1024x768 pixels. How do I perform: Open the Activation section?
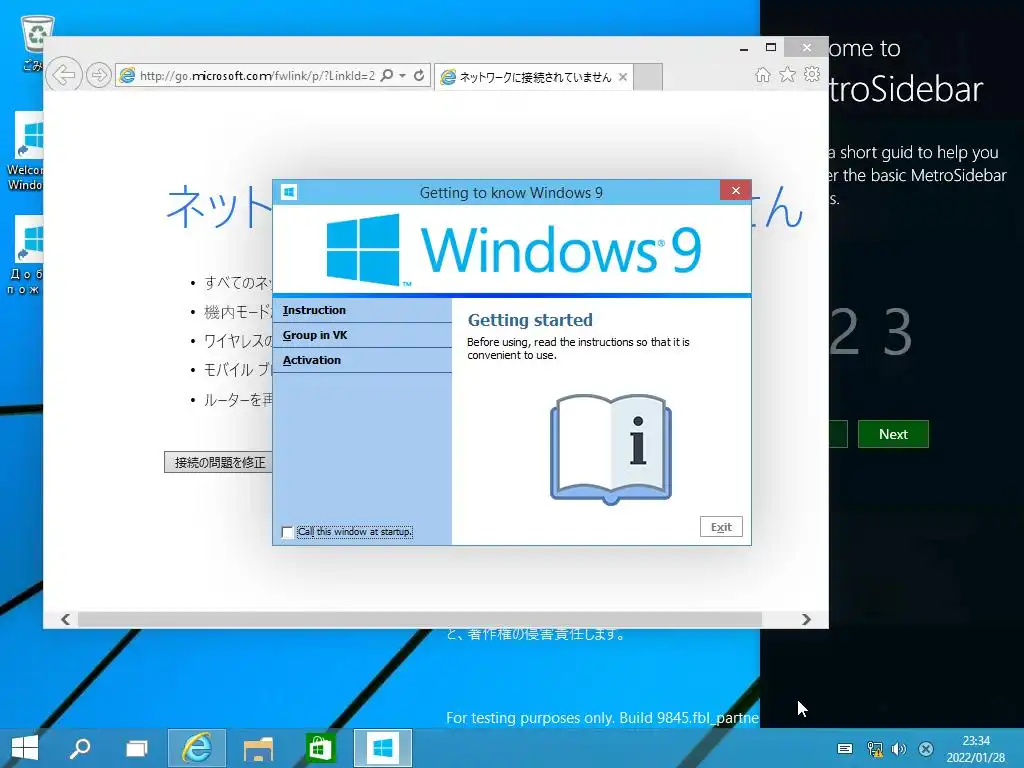(362, 360)
